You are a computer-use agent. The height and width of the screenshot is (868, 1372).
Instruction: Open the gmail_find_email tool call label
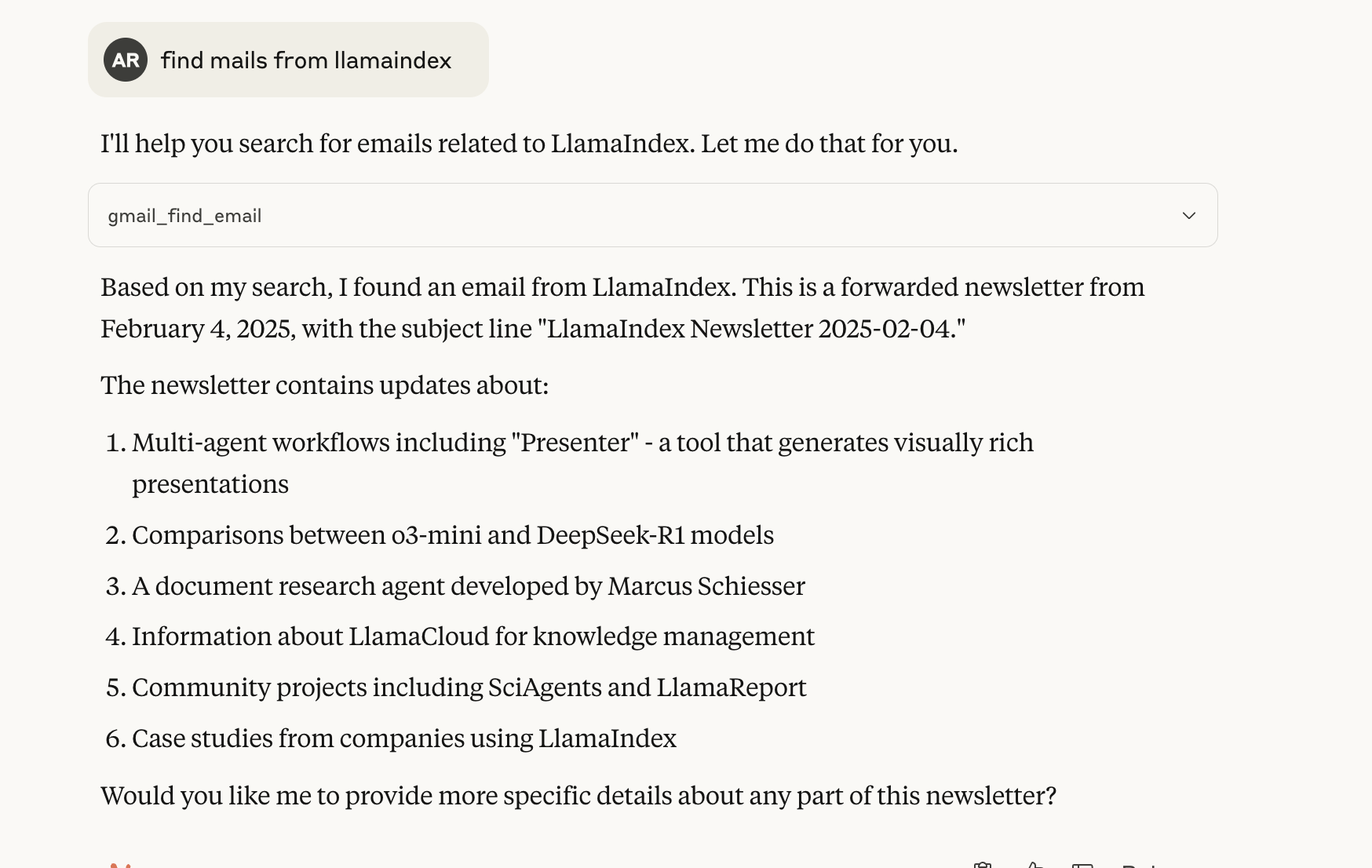(x=184, y=216)
